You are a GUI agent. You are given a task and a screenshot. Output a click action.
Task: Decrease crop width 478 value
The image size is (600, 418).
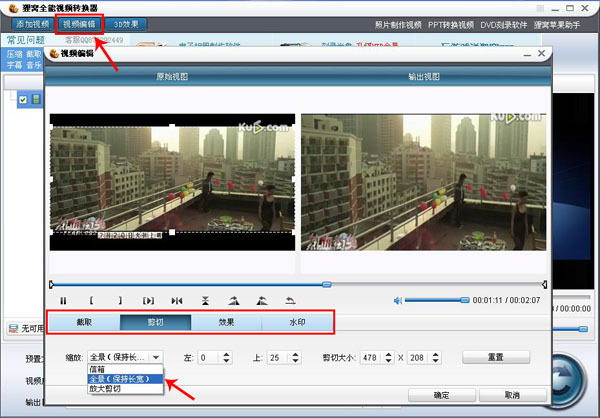coord(388,361)
